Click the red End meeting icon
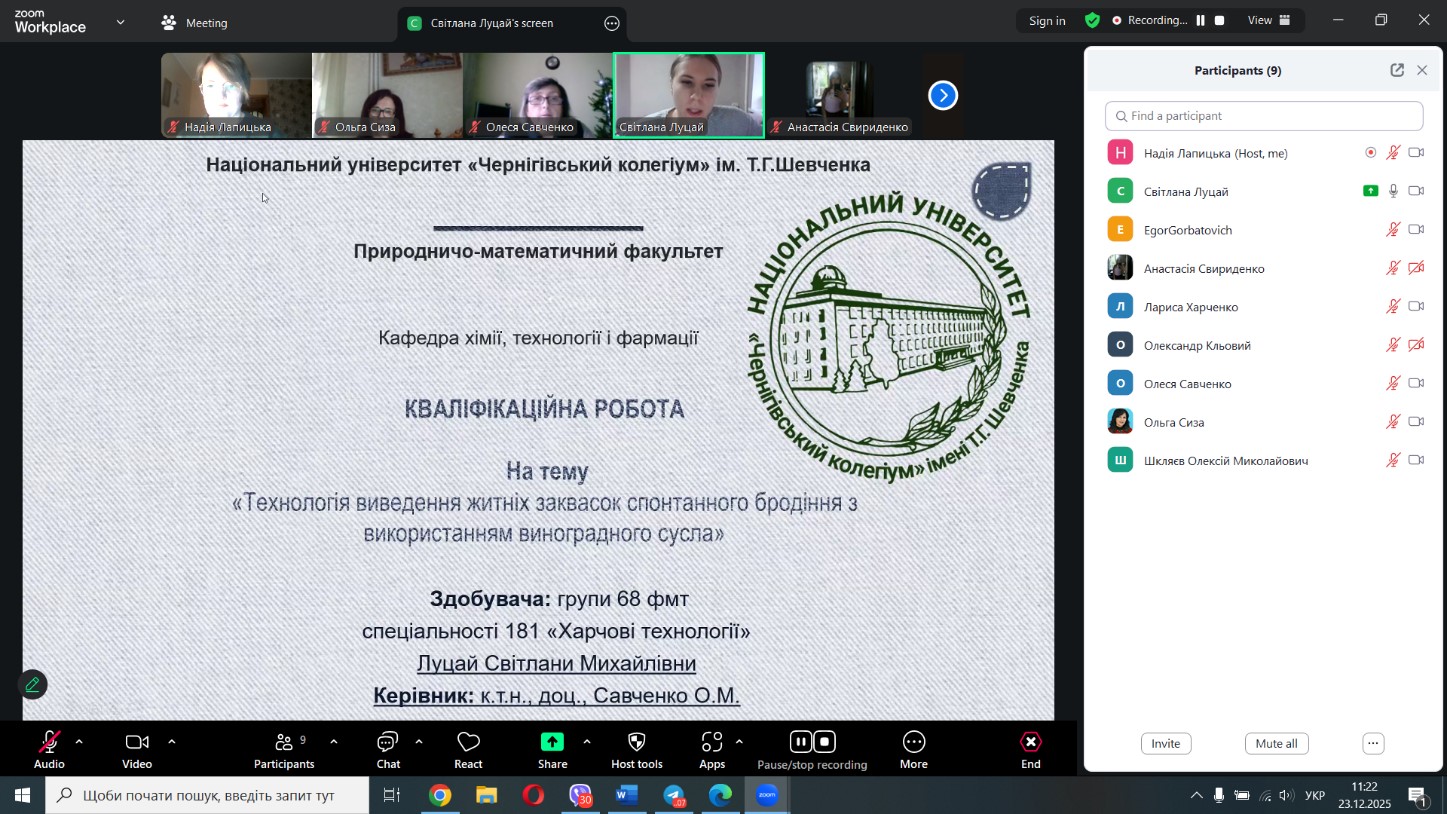This screenshot has height=814, width=1447. tap(1030, 743)
